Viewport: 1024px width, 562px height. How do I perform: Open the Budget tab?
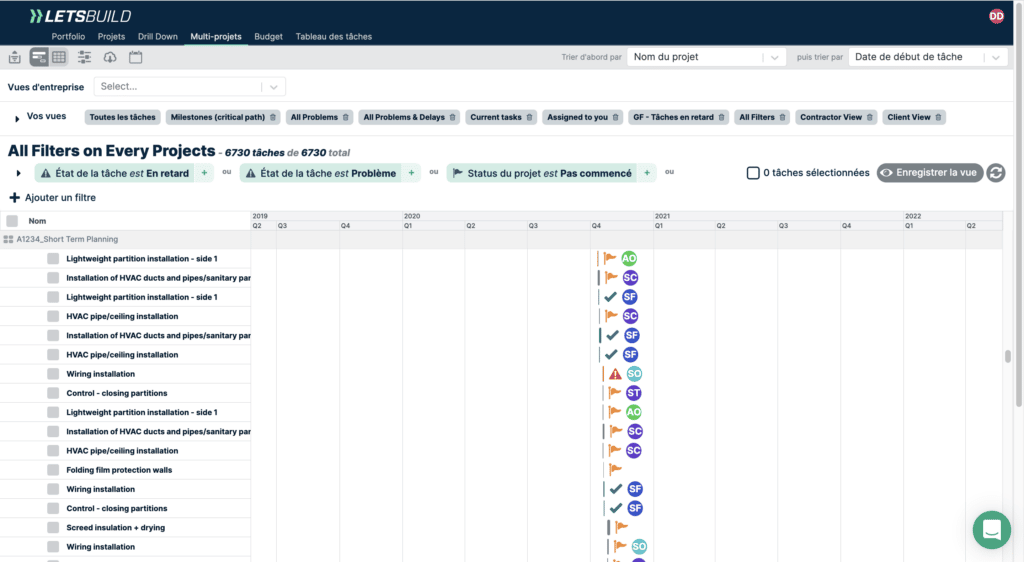tap(268, 37)
